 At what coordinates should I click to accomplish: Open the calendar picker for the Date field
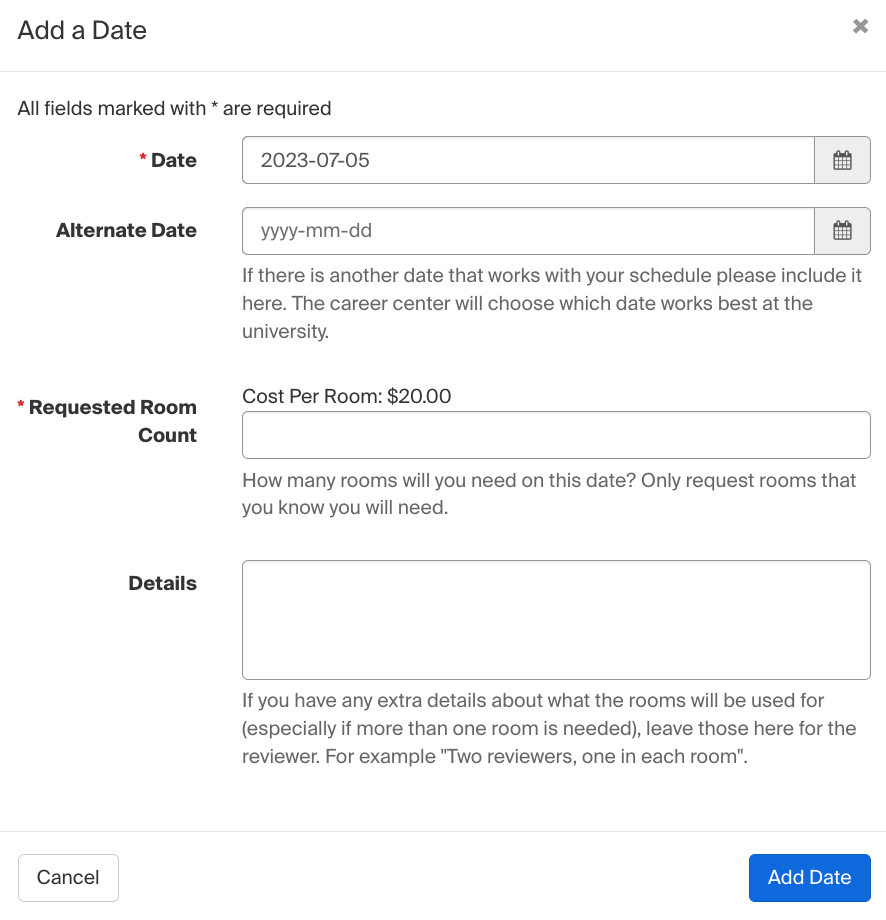click(842, 160)
